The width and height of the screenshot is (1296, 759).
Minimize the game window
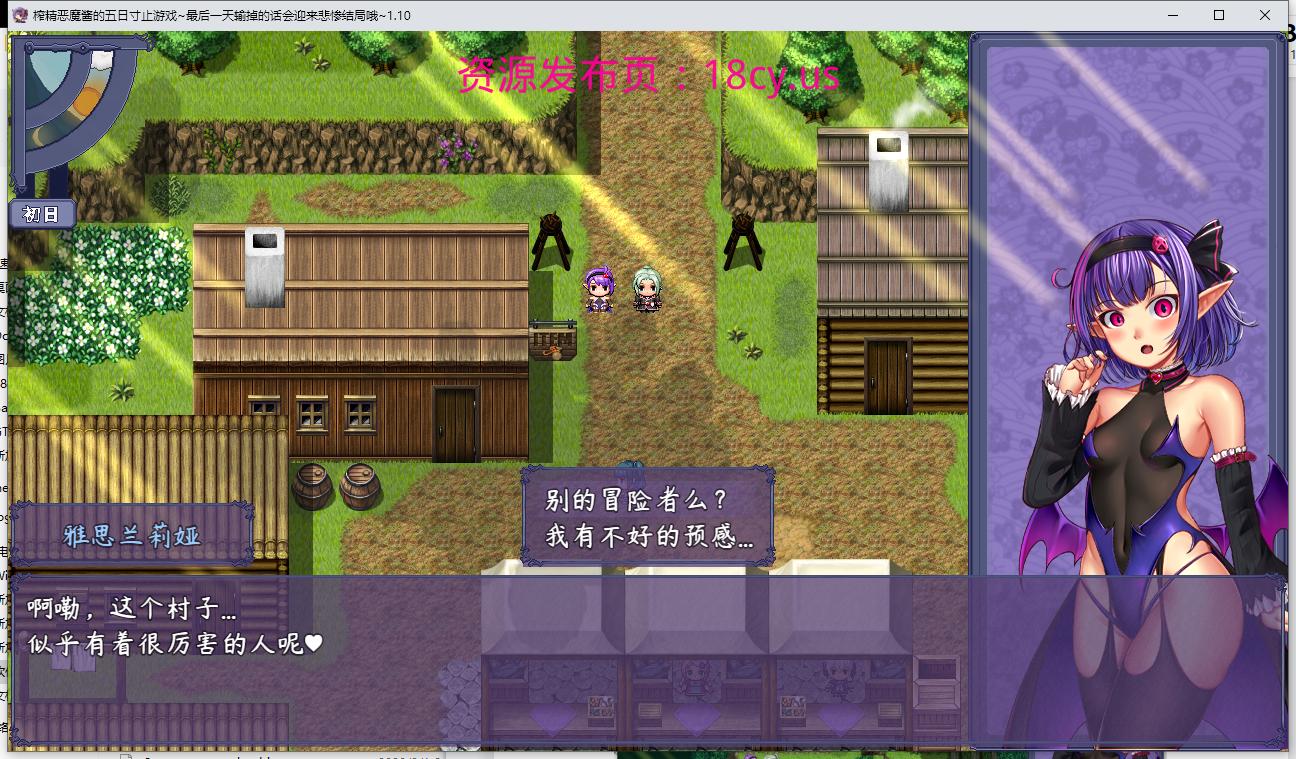(x=1173, y=15)
